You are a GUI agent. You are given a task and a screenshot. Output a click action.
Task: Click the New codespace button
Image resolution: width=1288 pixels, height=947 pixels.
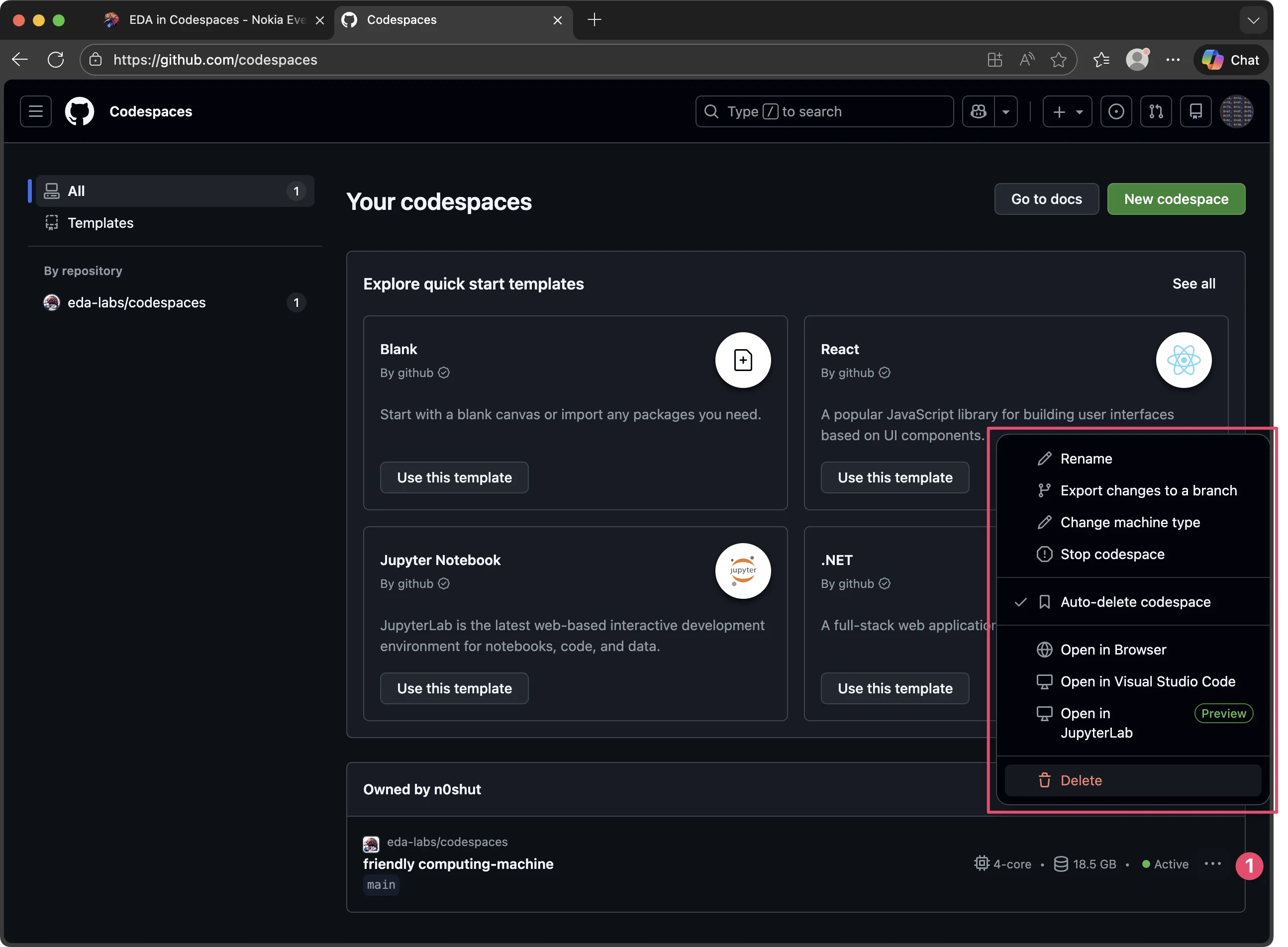(x=1176, y=199)
